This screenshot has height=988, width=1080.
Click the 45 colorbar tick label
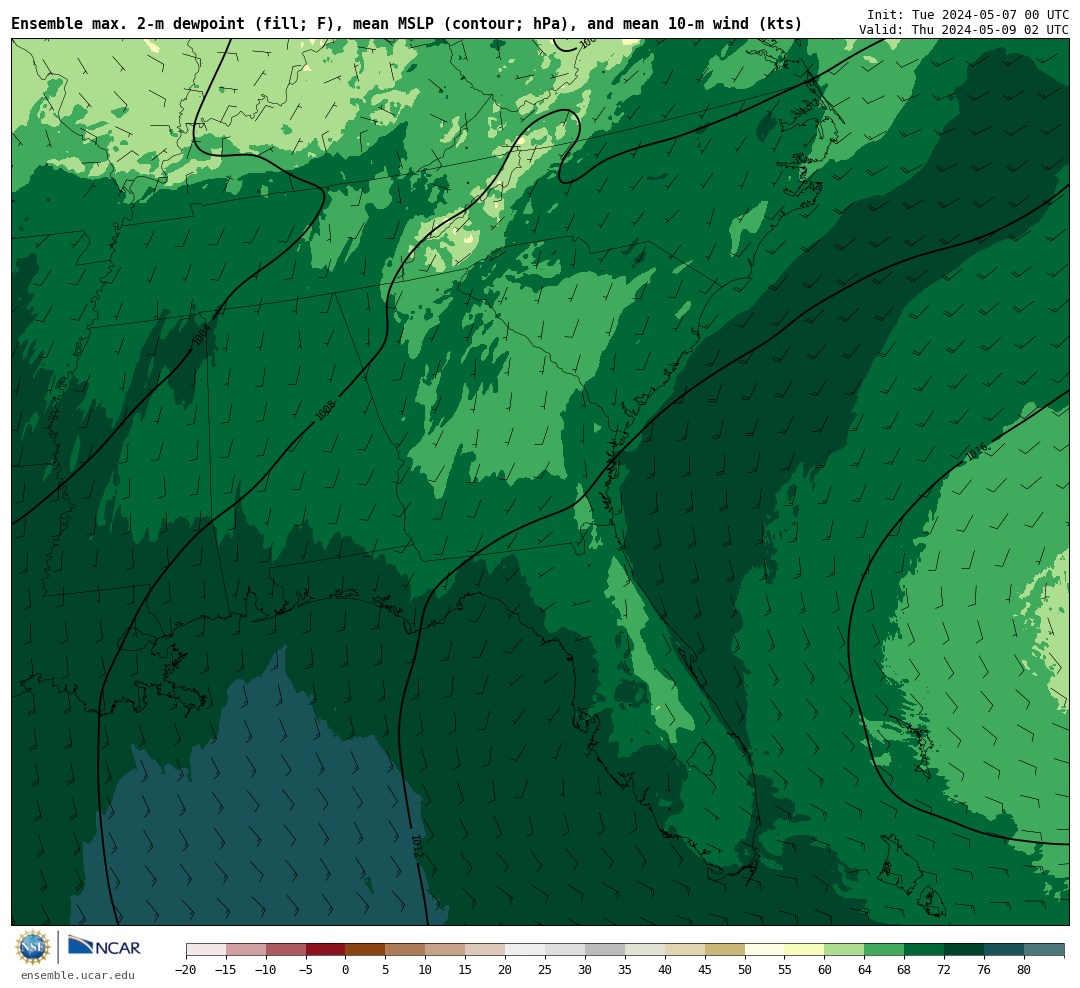click(705, 970)
